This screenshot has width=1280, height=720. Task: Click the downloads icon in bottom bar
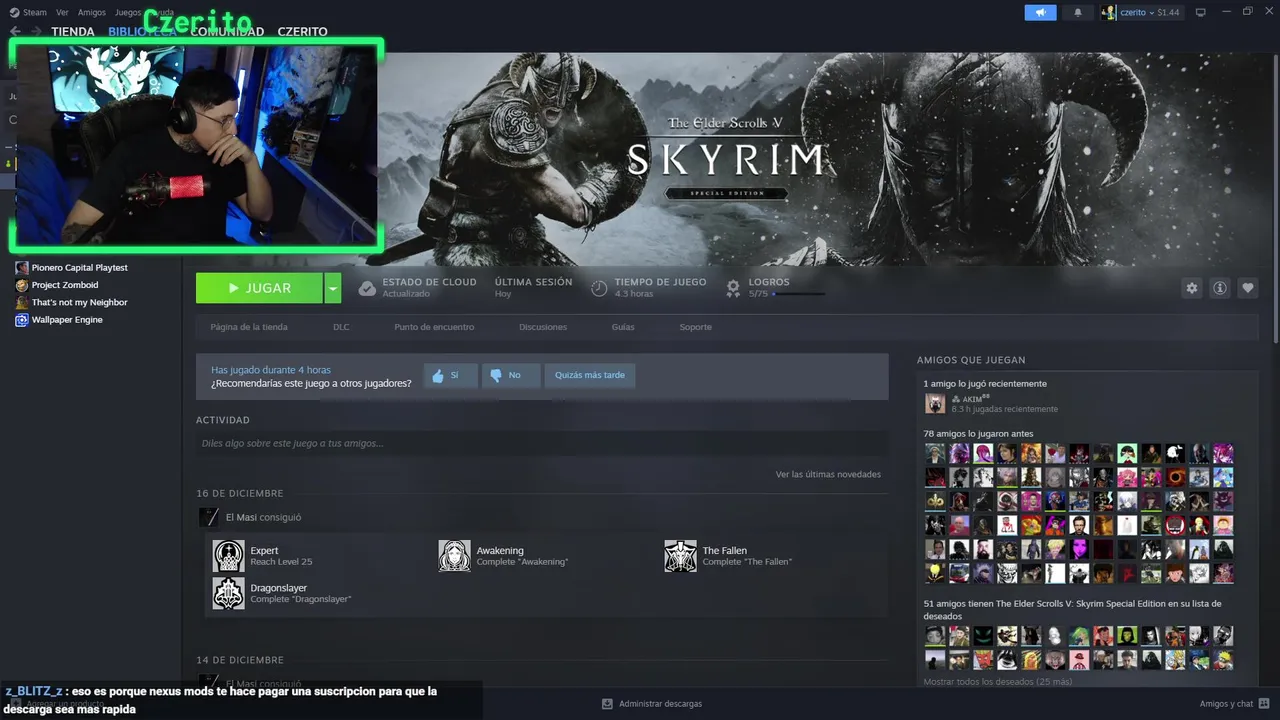(x=607, y=704)
